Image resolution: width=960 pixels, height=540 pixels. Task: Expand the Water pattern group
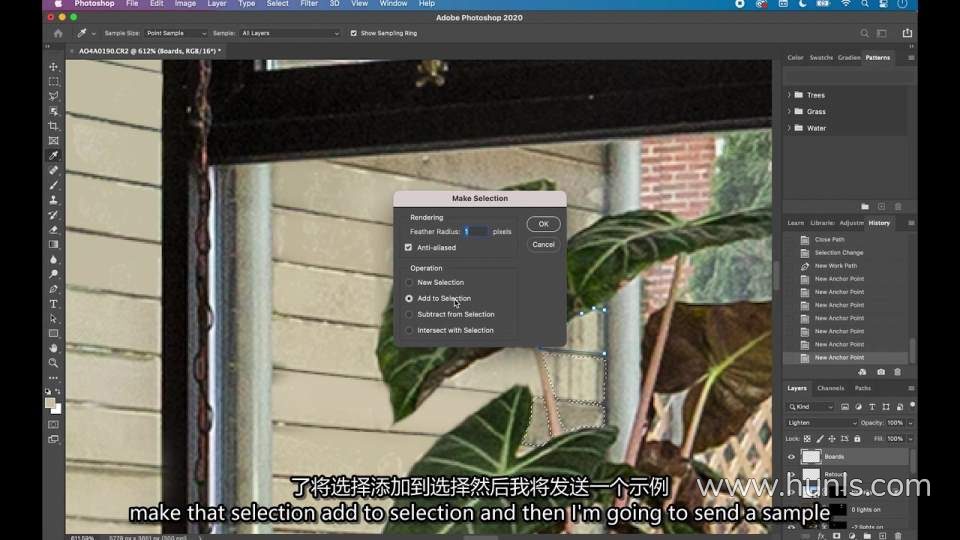point(789,128)
